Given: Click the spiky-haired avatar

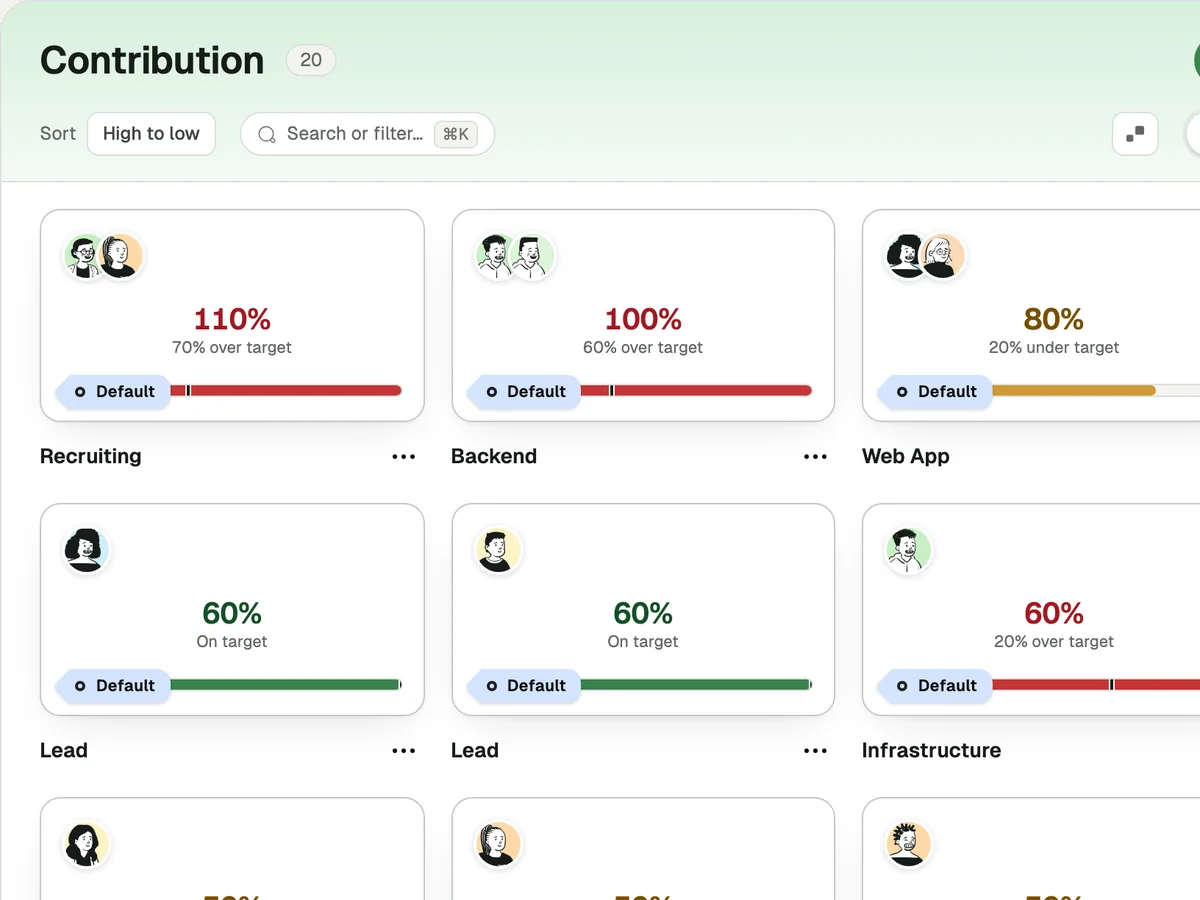Looking at the screenshot, I should (908, 844).
